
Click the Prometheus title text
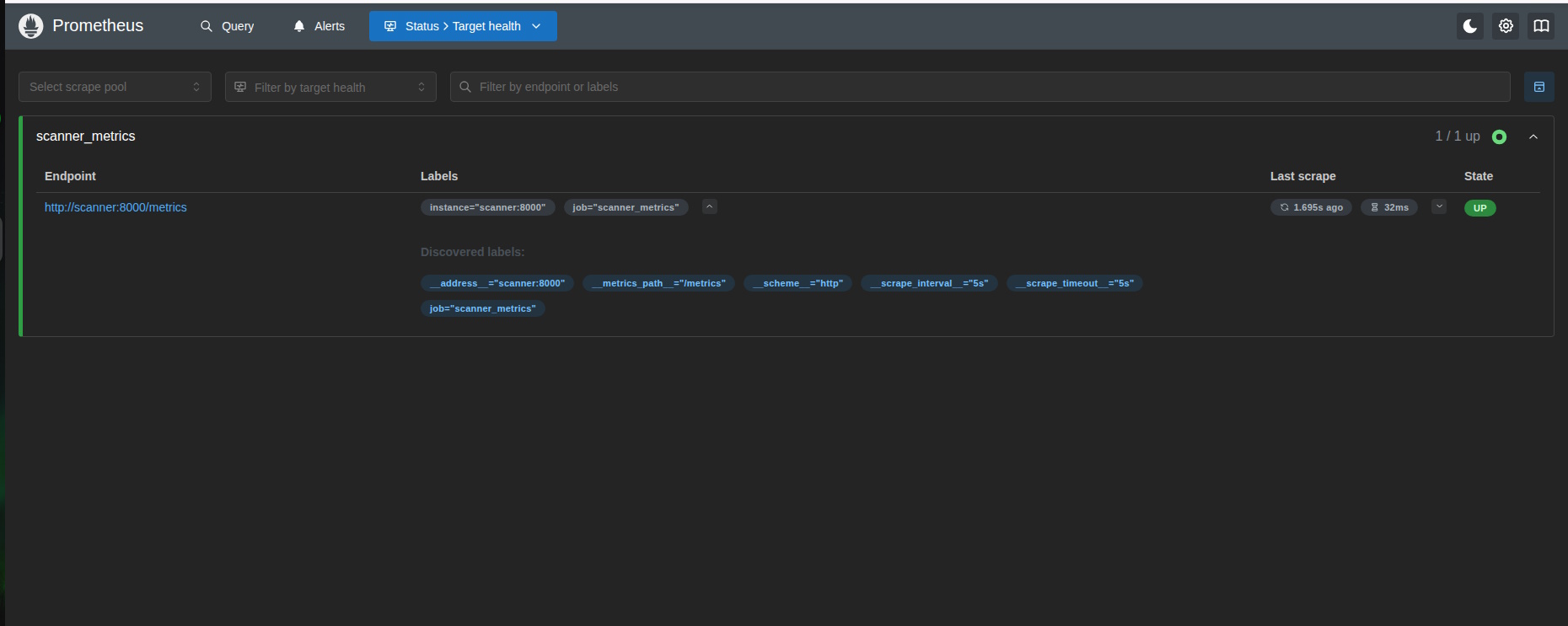pos(98,26)
